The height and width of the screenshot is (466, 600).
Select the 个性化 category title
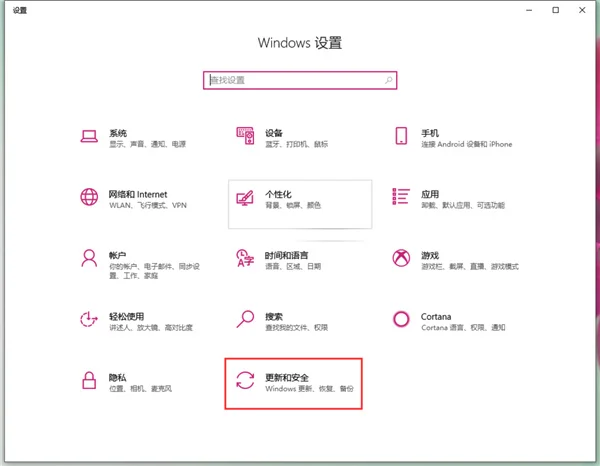point(278,194)
